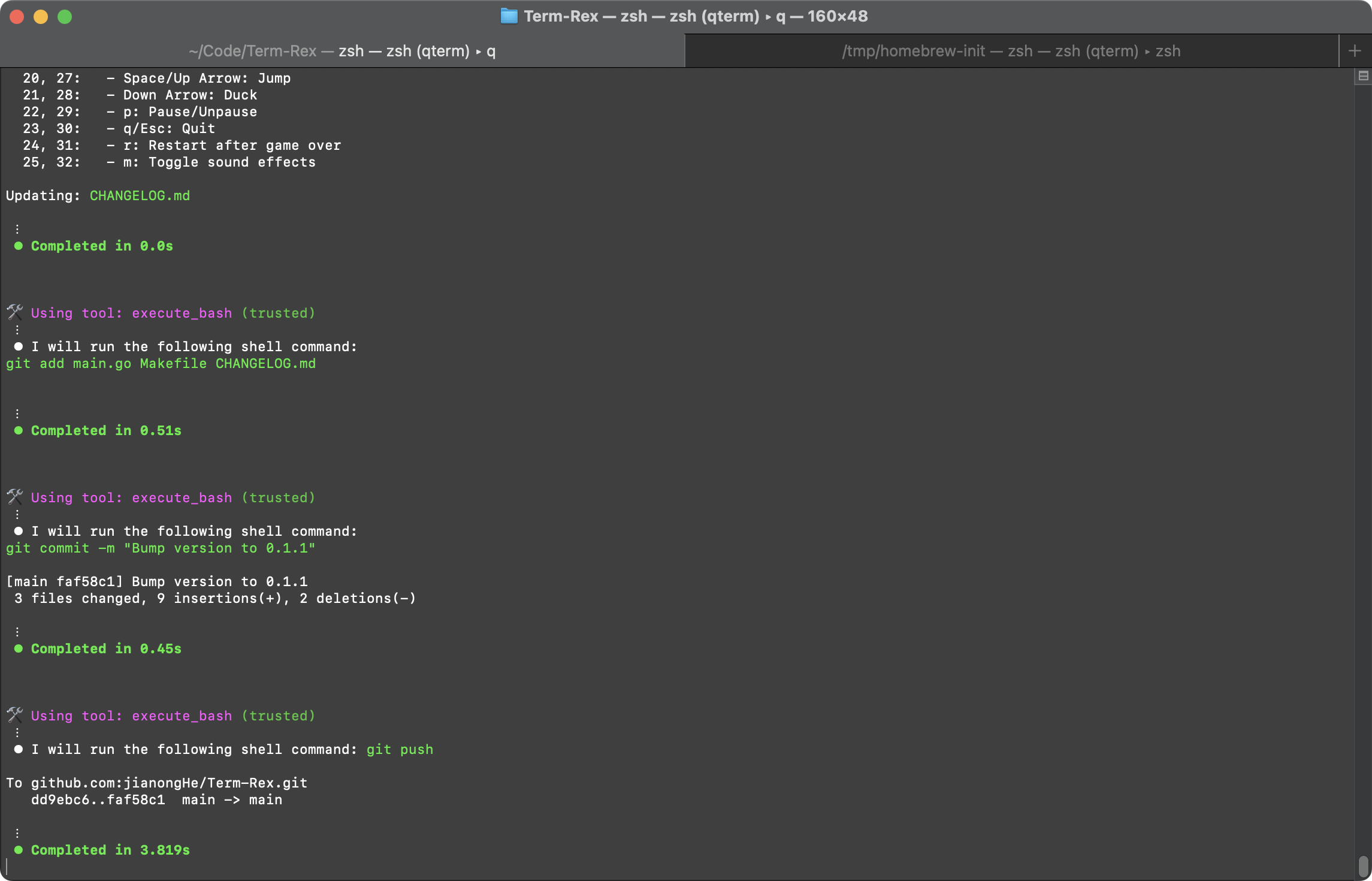Switch to the /tmp/homebrew-init tab
This screenshot has height=881, width=1372.
click(1011, 51)
